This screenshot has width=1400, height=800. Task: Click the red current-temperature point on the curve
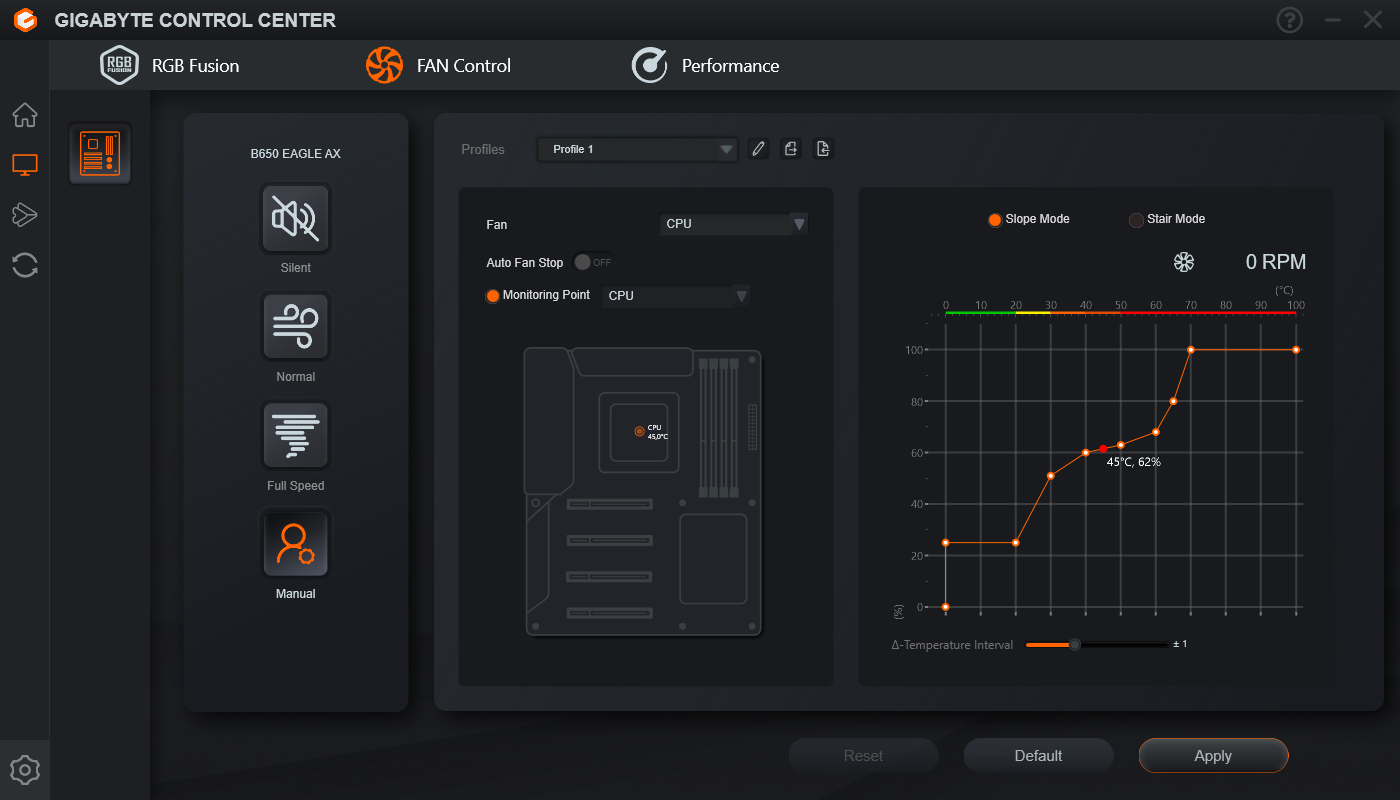coord(1103,449)
